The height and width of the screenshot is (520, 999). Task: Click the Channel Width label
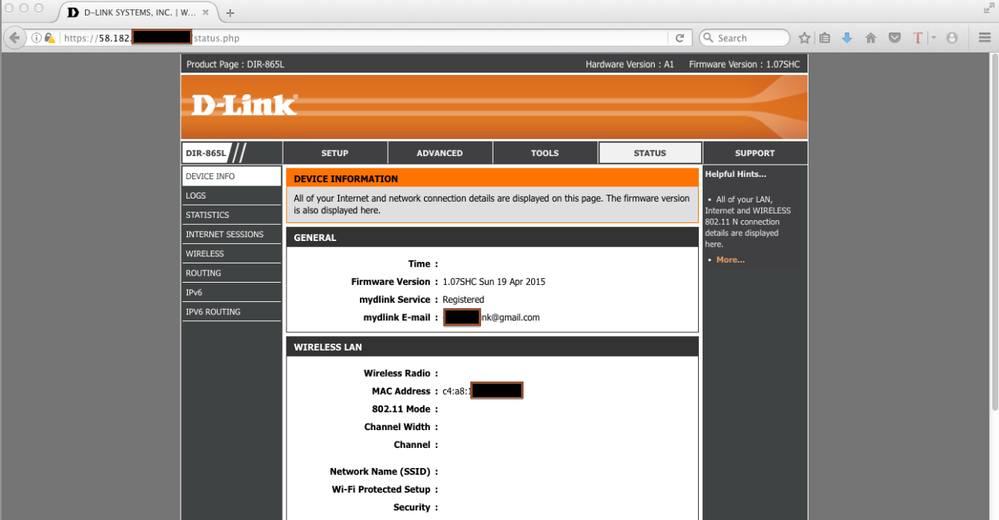(397, 427)
